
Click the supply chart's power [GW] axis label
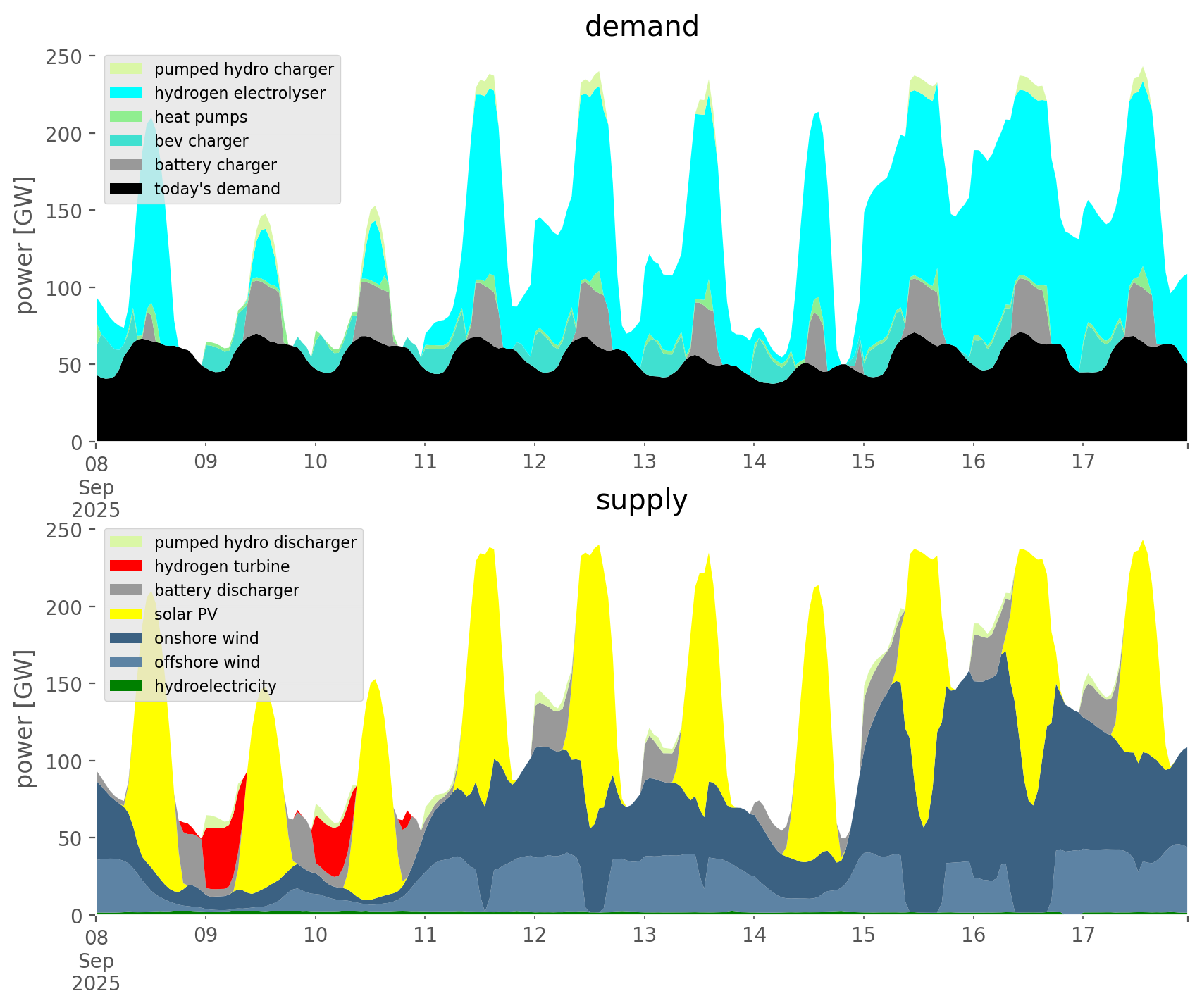(x=25, y=719)
